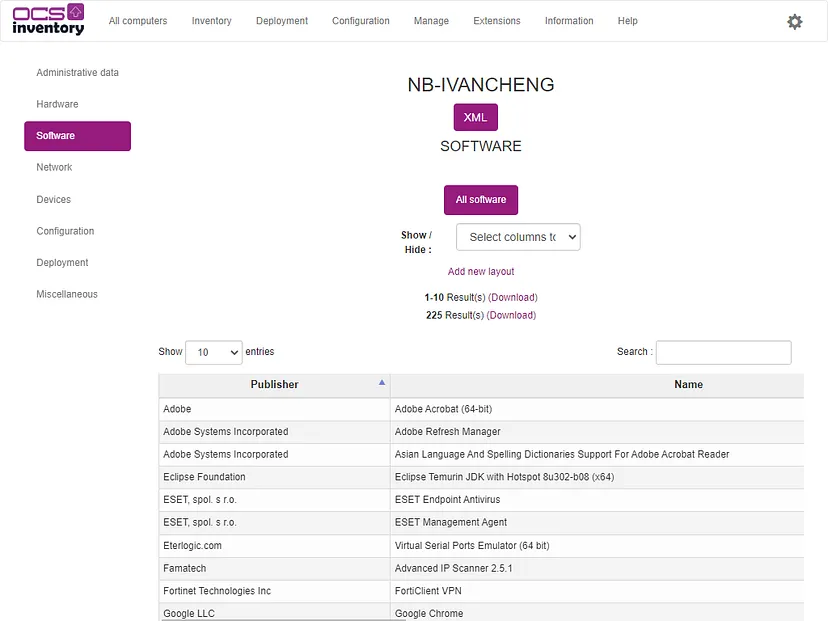Open the Extensions menu
828x621 pixels.
coord(496,21)
